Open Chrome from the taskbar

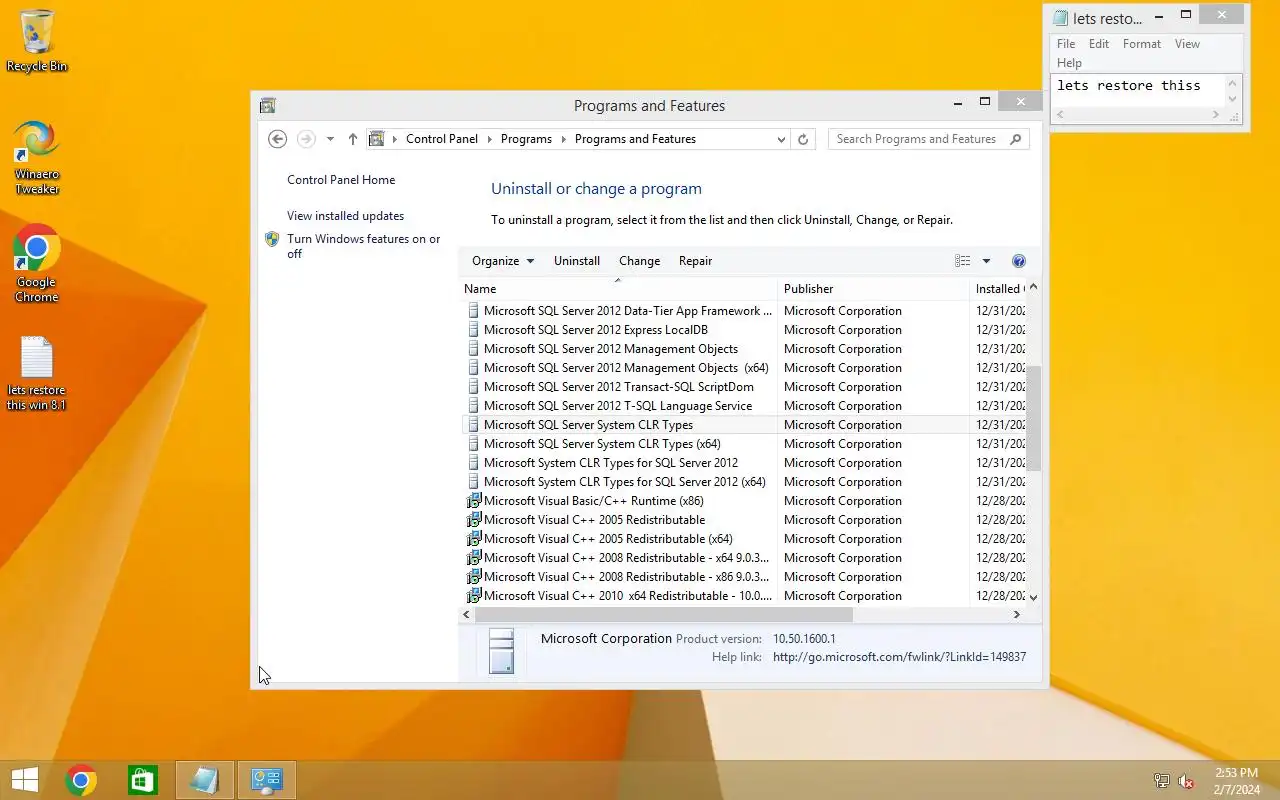[x=81, y=780]
